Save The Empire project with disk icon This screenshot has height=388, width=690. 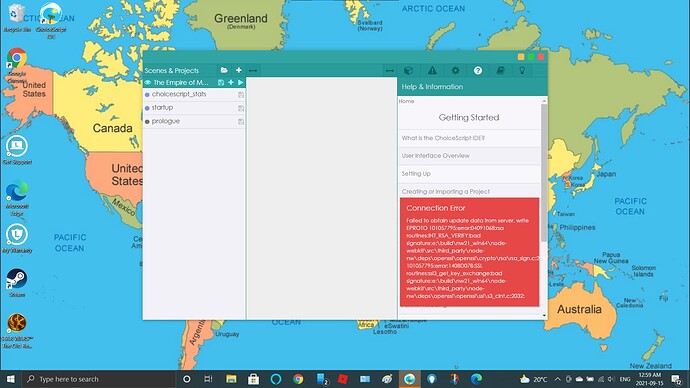click(221, 82)
